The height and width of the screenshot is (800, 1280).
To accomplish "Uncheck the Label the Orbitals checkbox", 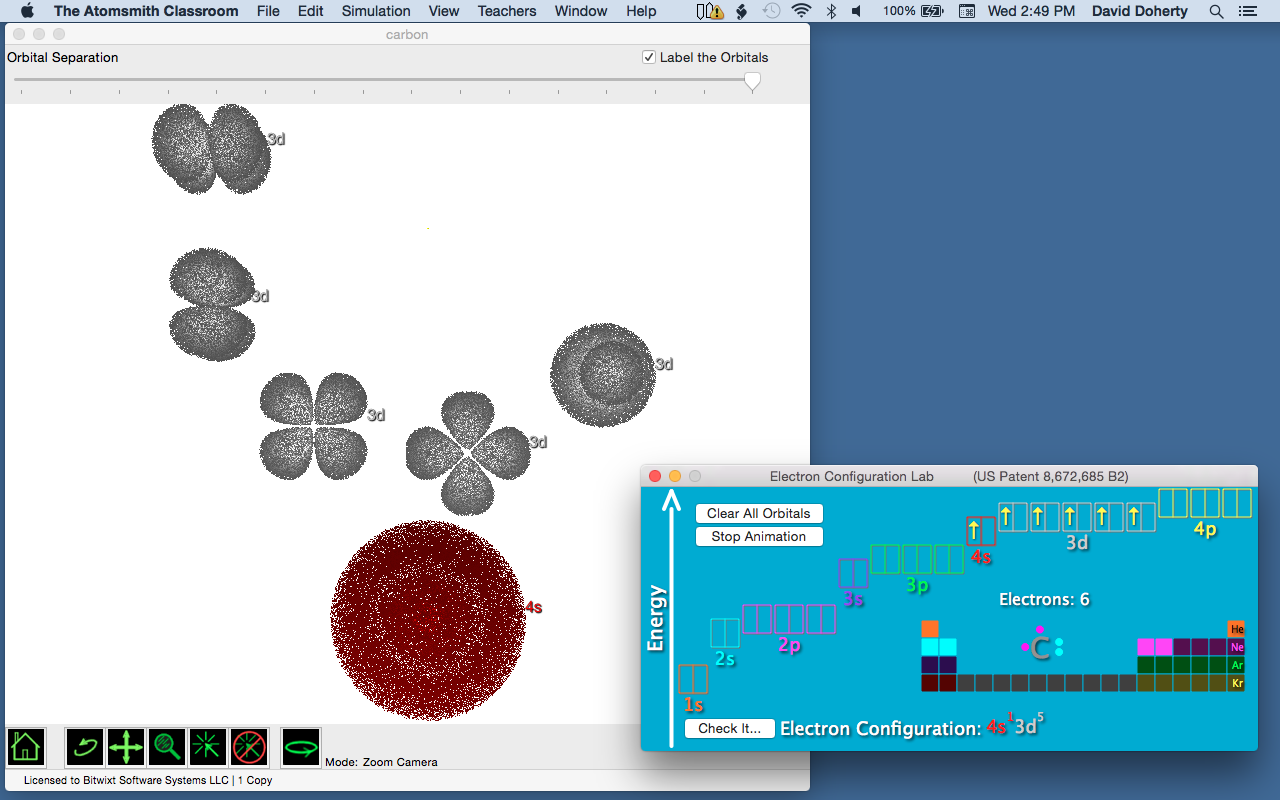I will 649,57.
